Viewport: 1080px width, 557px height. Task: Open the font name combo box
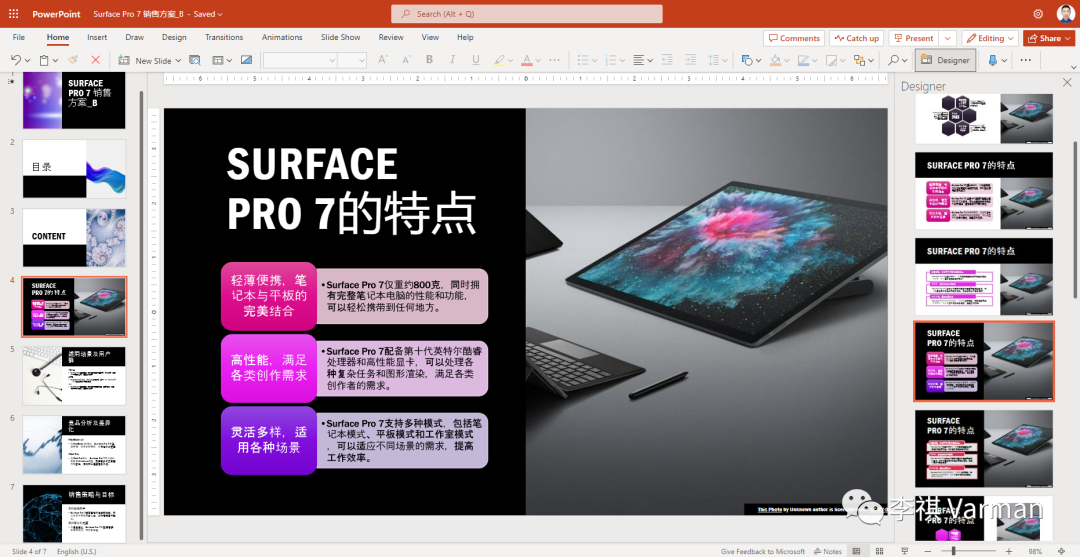coord(300,61)
